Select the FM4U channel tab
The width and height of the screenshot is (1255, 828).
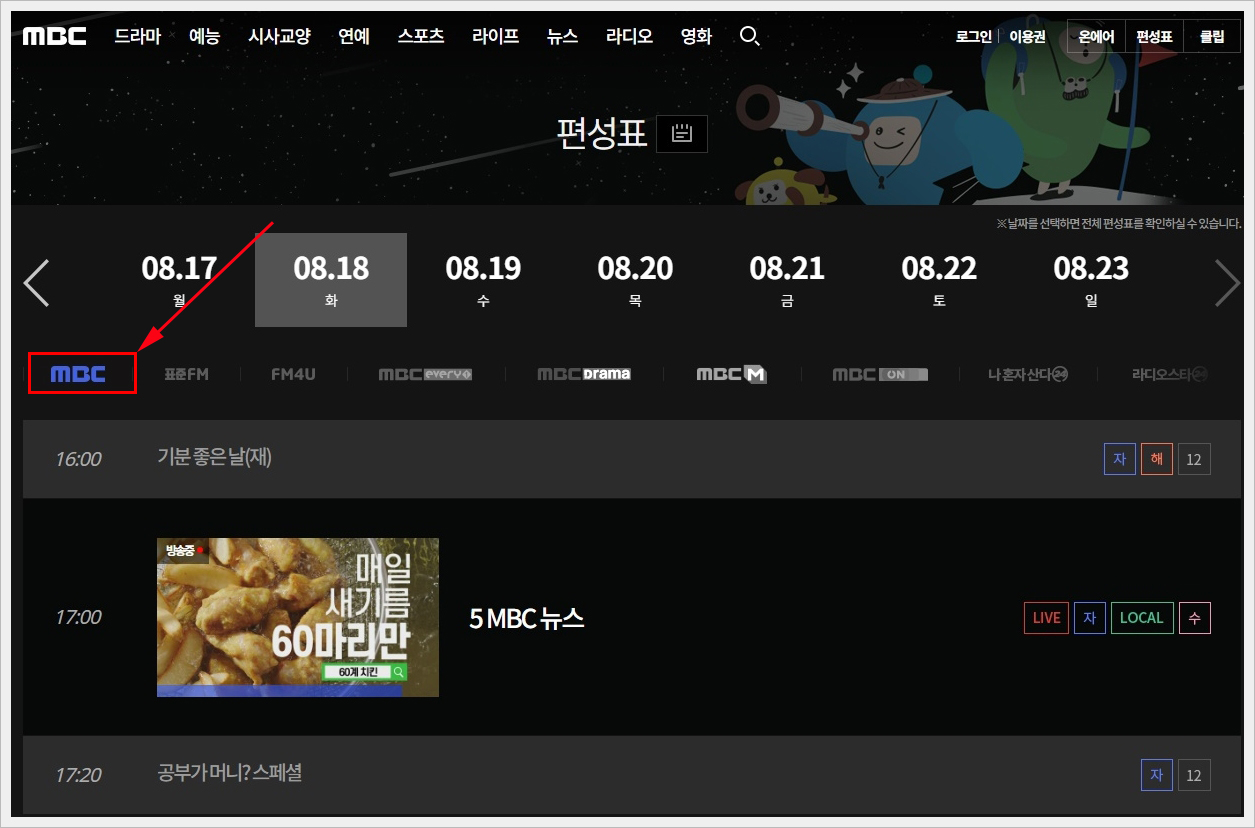(x=293, y=374)
